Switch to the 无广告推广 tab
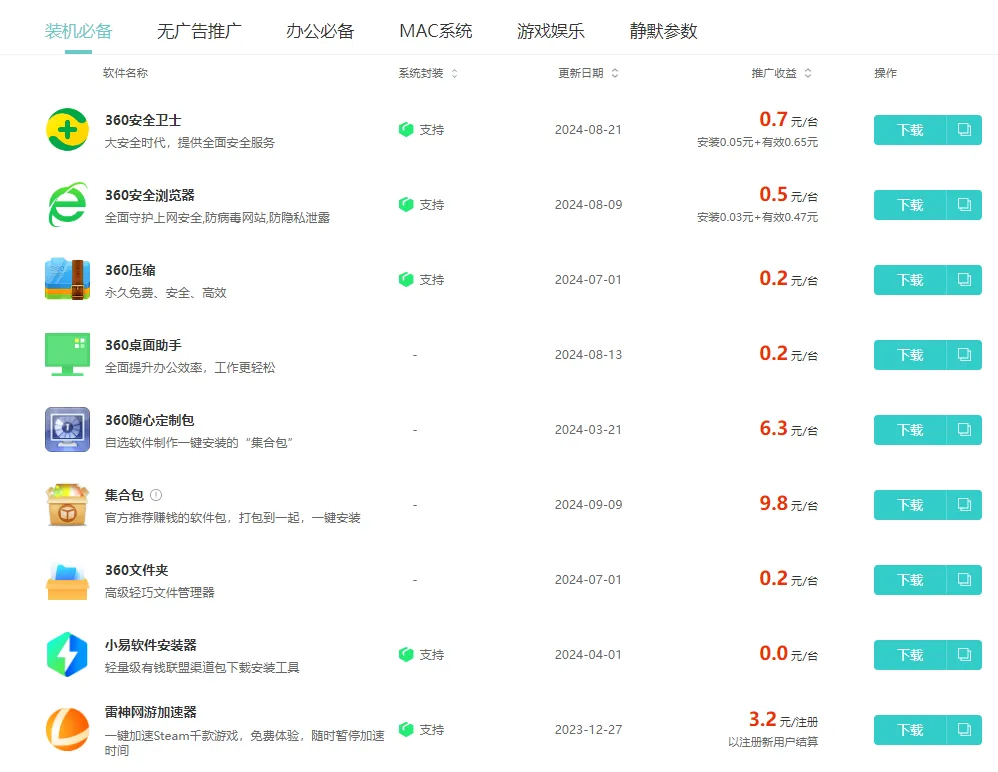Screen dimensions: 998x772 (x=199, y=31)
